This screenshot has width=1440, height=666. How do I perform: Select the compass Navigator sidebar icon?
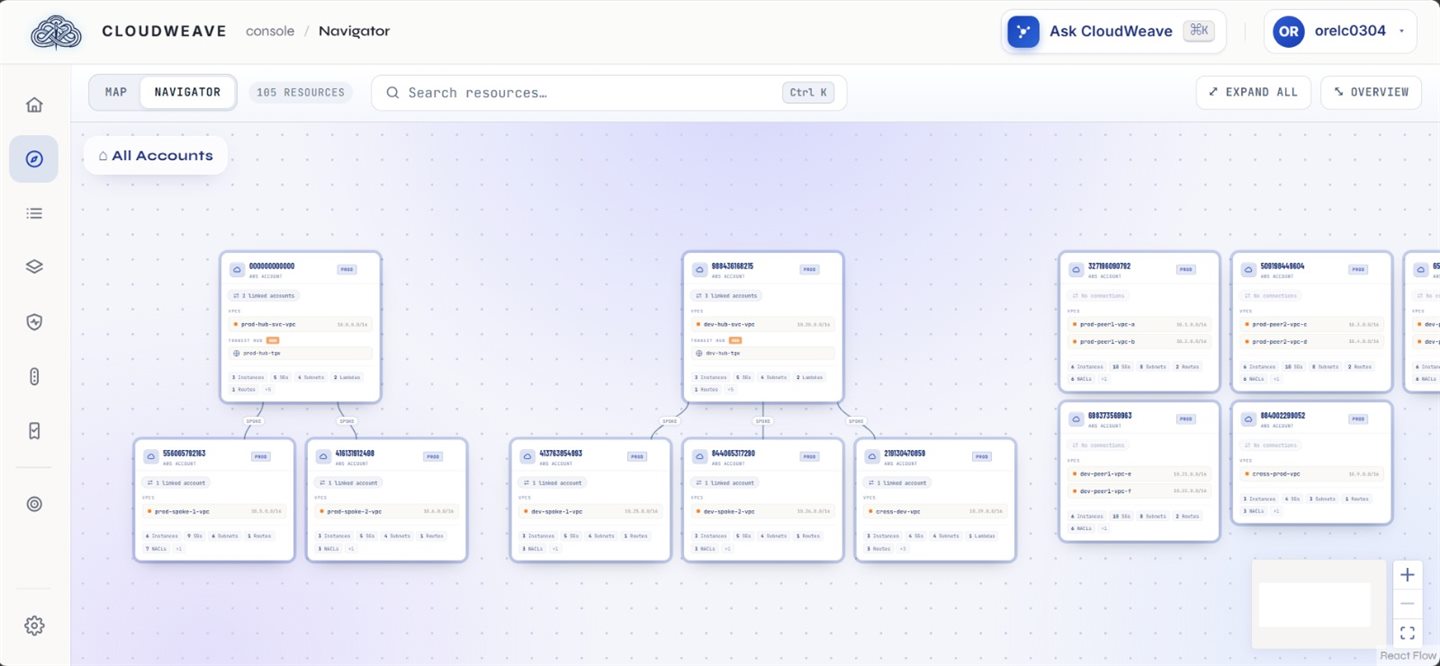click(34, 159)
